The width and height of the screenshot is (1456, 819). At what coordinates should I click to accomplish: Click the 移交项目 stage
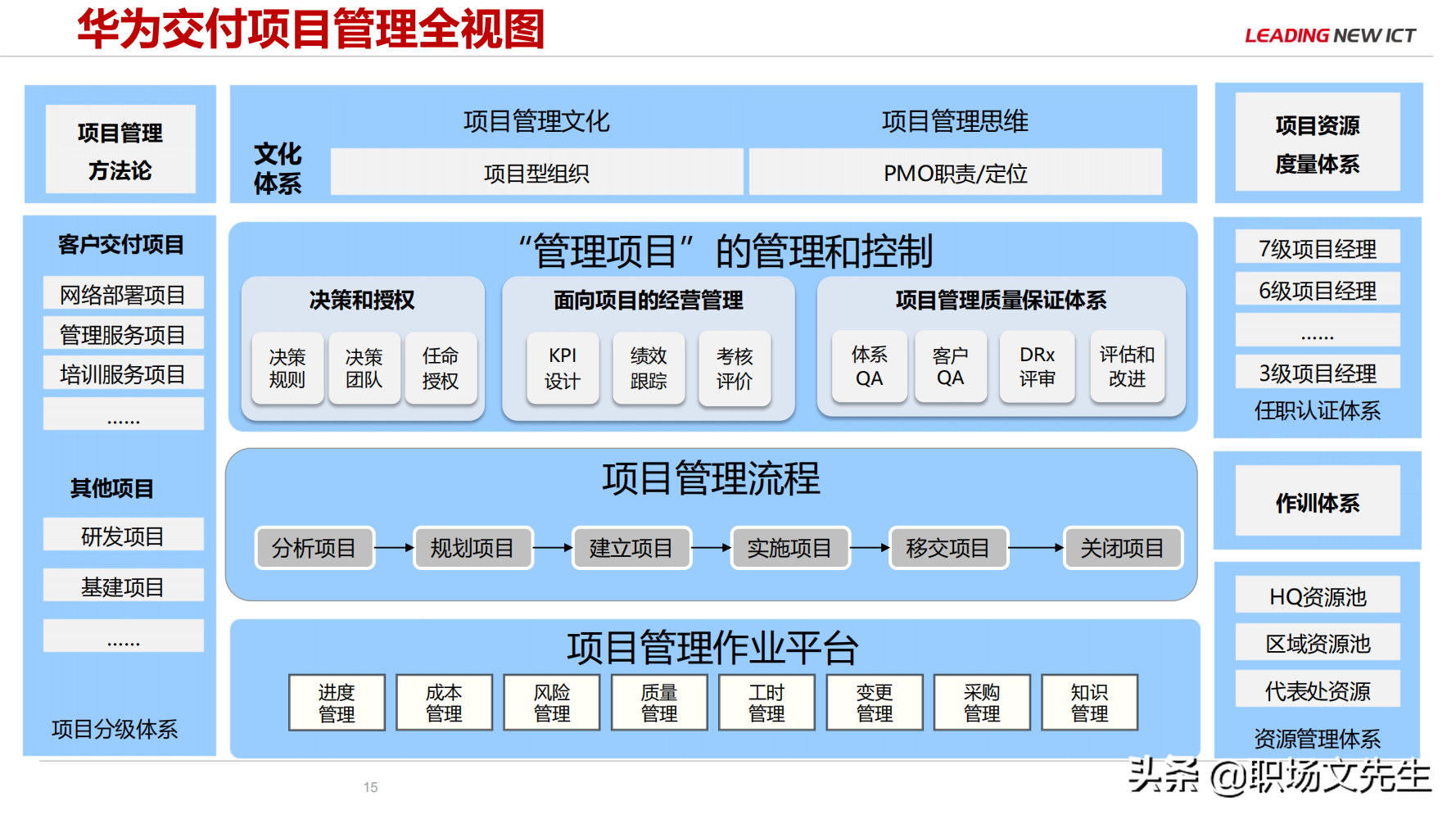pos(947,547)
